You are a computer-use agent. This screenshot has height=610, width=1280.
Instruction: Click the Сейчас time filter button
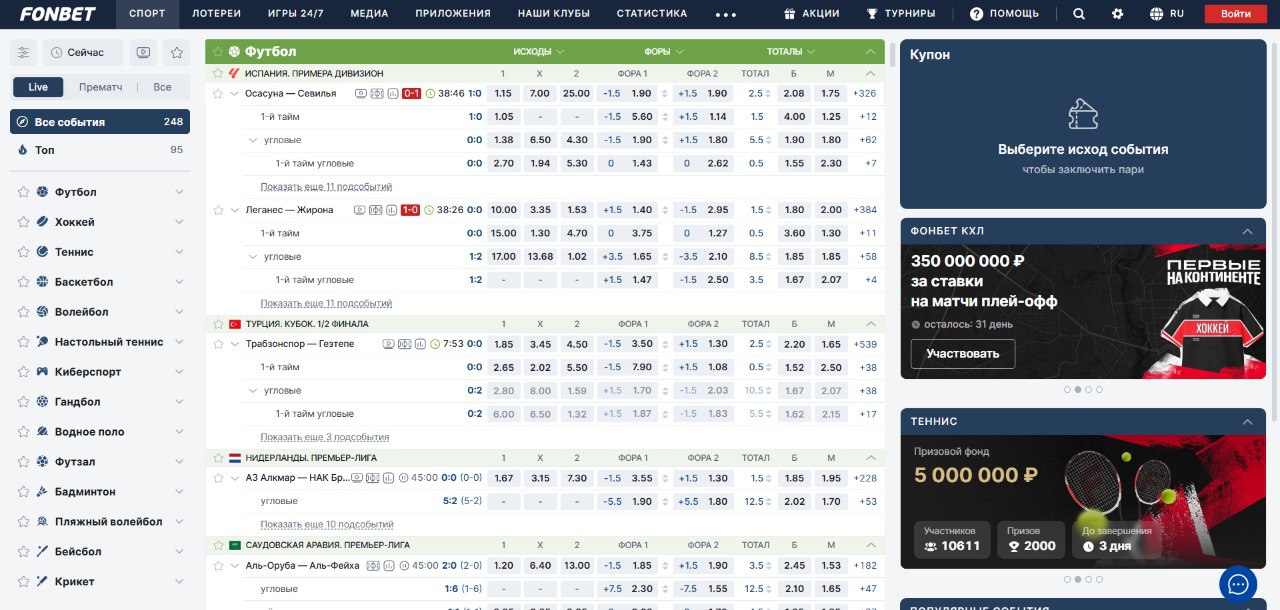coord(83,52)
